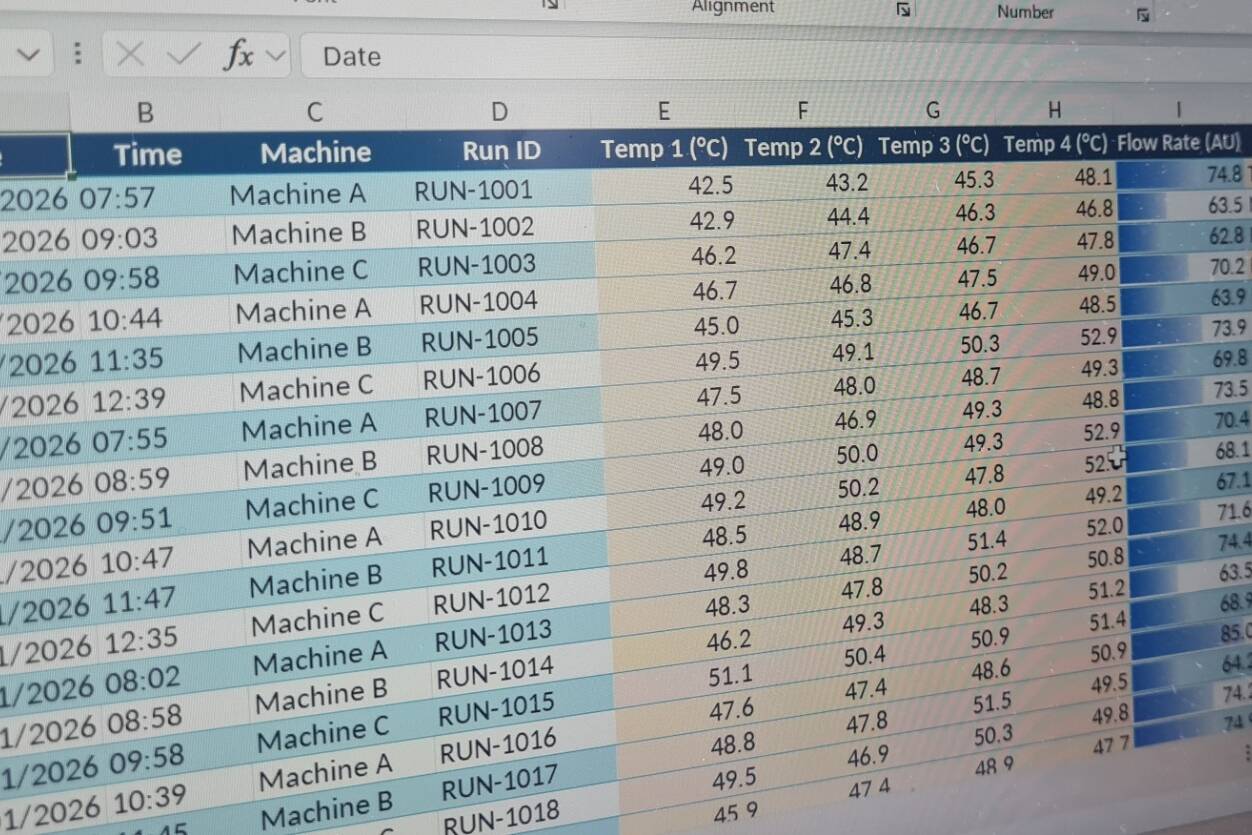Select cell RUN-1009
This screenshot has width=1252, height=835.
point(486,488)
